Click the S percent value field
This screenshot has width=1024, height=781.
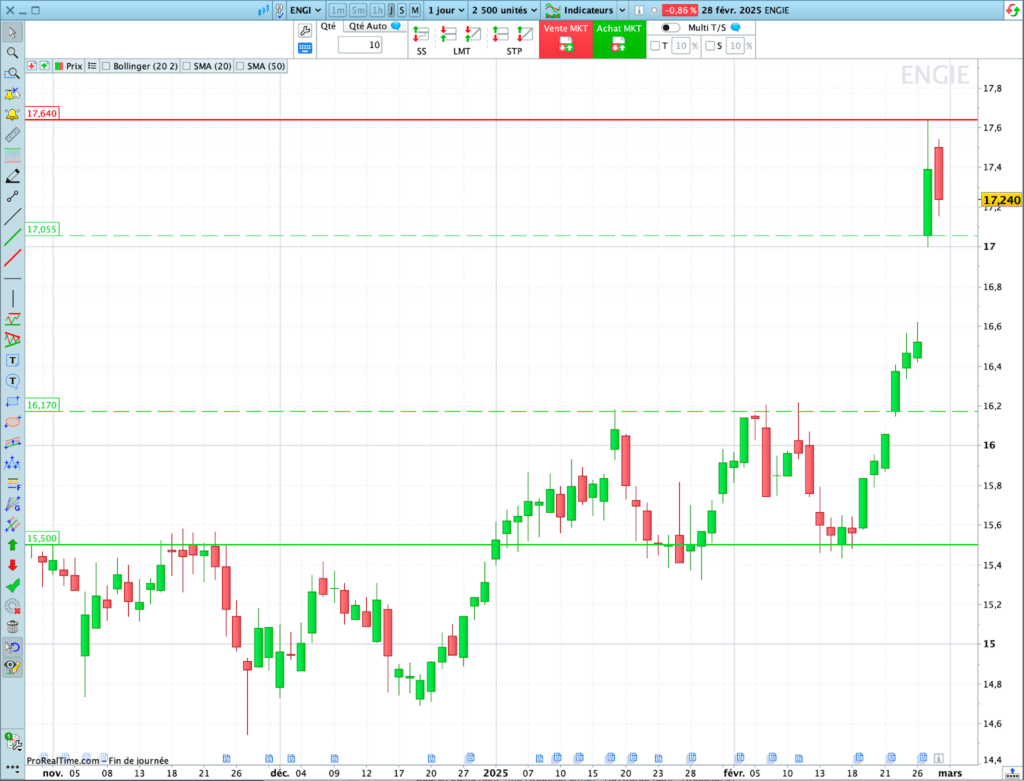click(735, 46)
